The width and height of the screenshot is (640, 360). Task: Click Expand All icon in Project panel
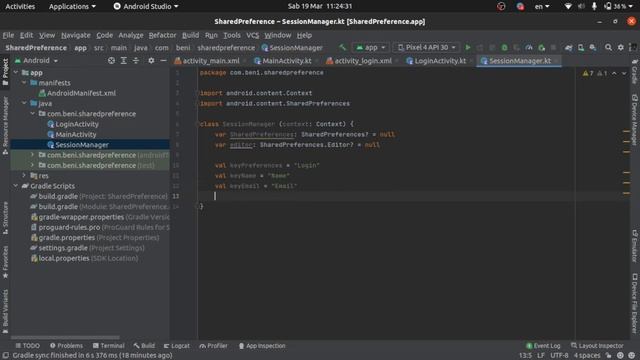pos(124,60)
